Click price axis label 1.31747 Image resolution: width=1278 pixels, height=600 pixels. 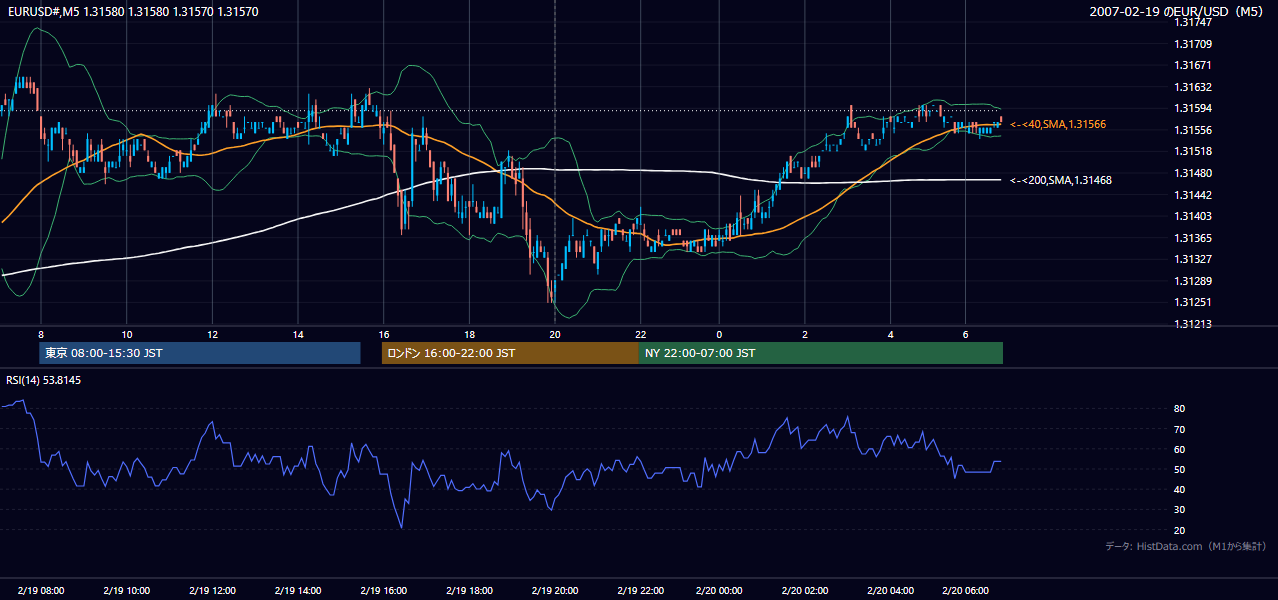[x=1192, y=22]
